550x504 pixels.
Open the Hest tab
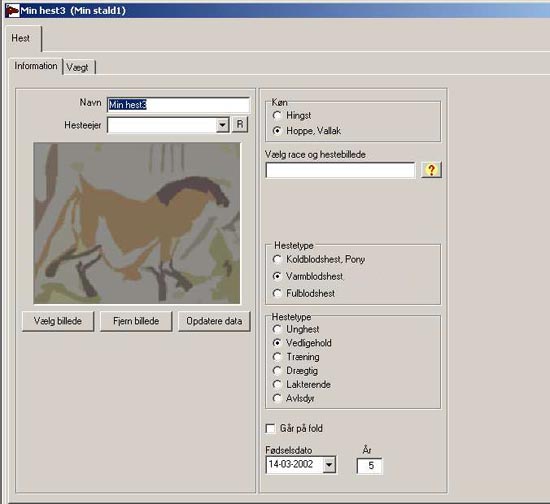tap(23, 38)
